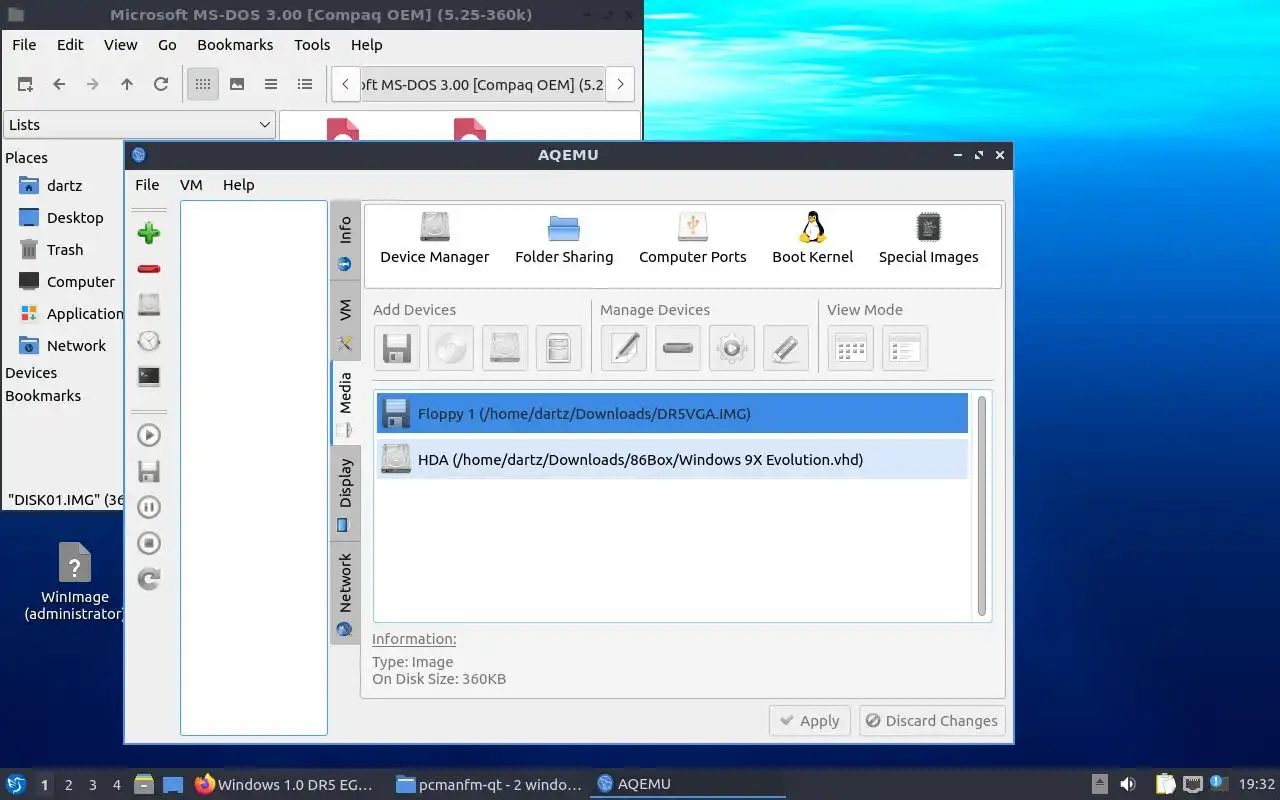Open VM disk icon in sidebar
1280x800 pixels.
point(149,305)
